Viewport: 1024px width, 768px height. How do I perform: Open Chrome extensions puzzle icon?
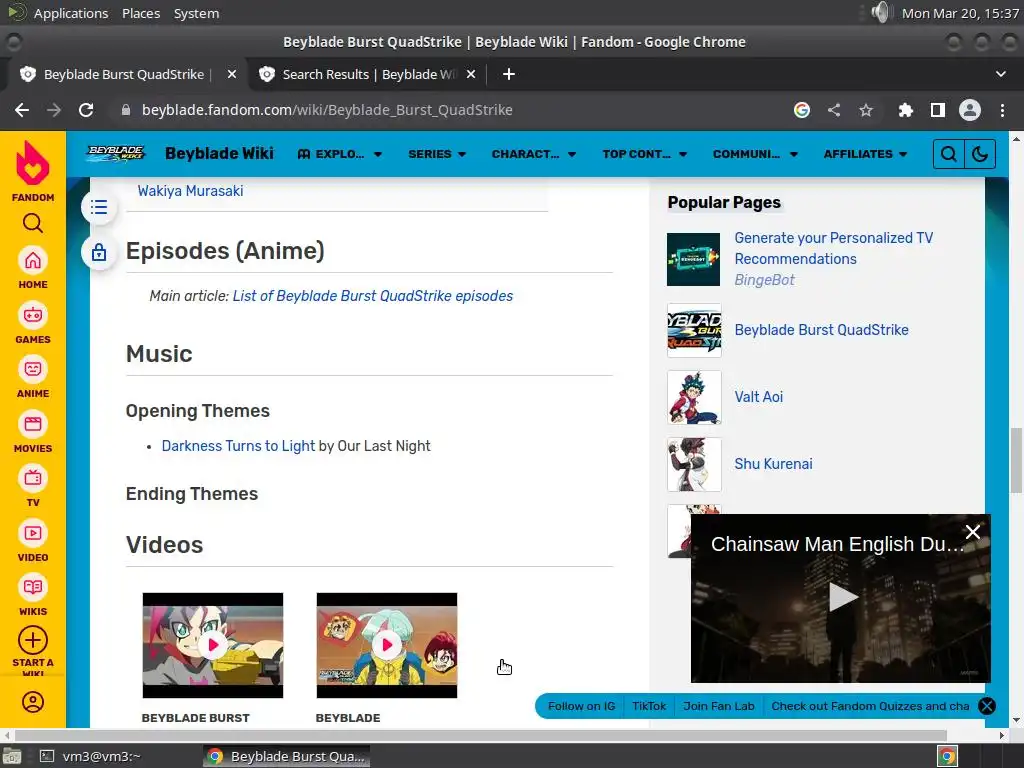coord(905,110)
